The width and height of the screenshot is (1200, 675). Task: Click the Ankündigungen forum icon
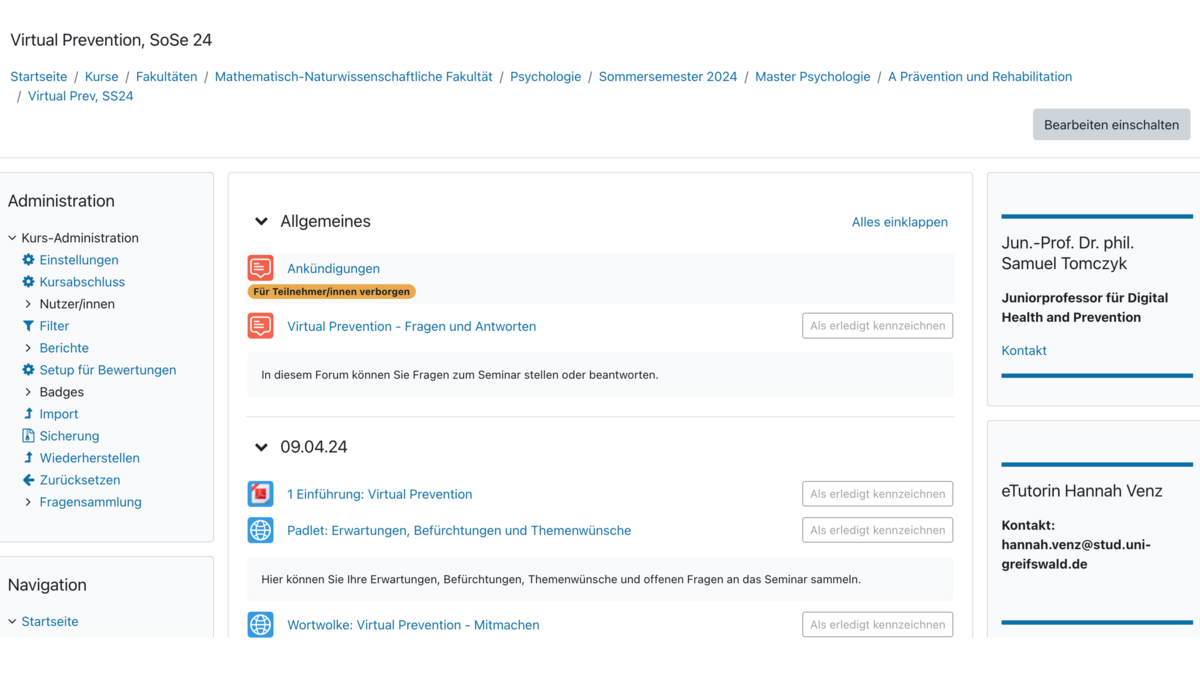coord(260,268)
